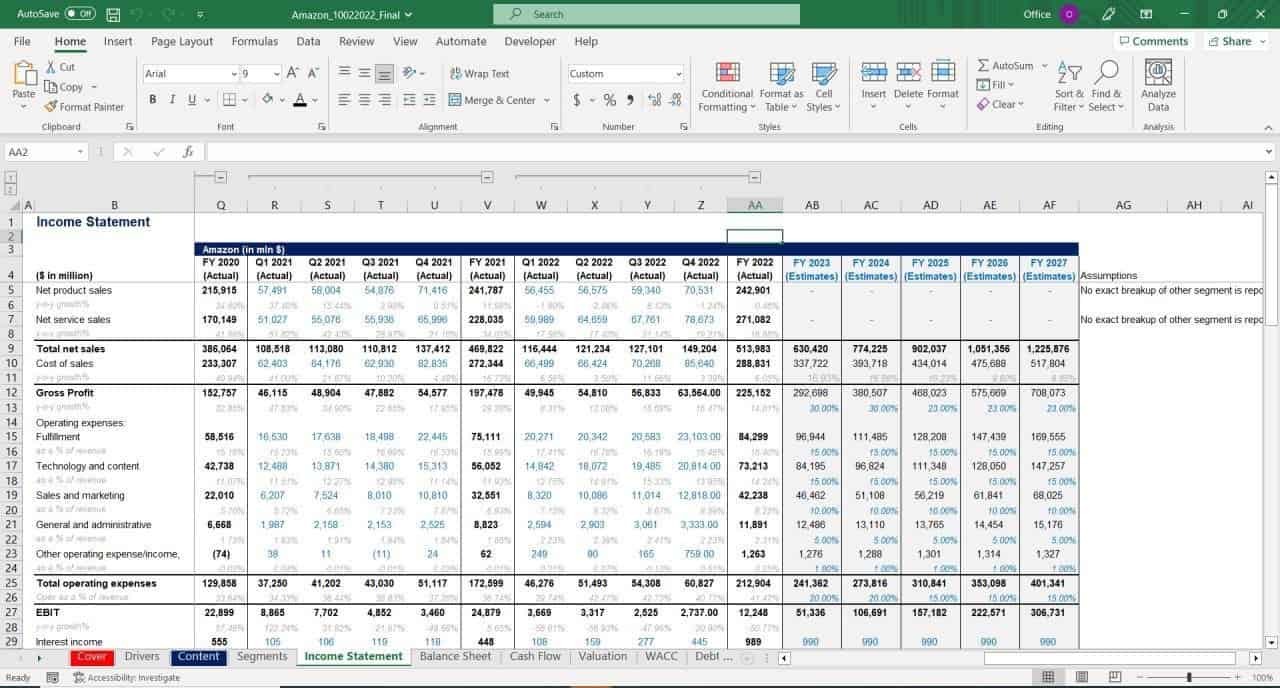Click Merge & Center button
The image size is (1280, 688).
(x=492, y=100)
